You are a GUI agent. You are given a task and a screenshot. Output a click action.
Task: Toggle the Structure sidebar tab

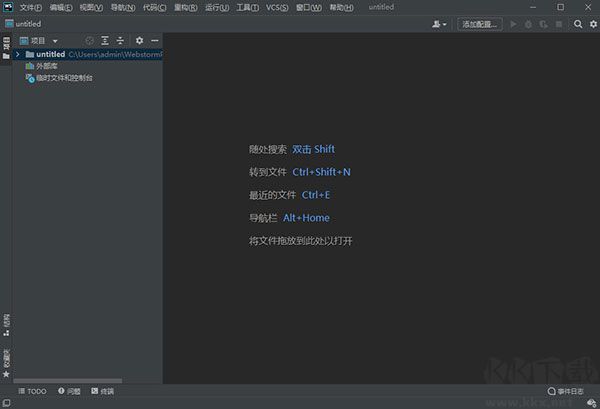point(6,325)
